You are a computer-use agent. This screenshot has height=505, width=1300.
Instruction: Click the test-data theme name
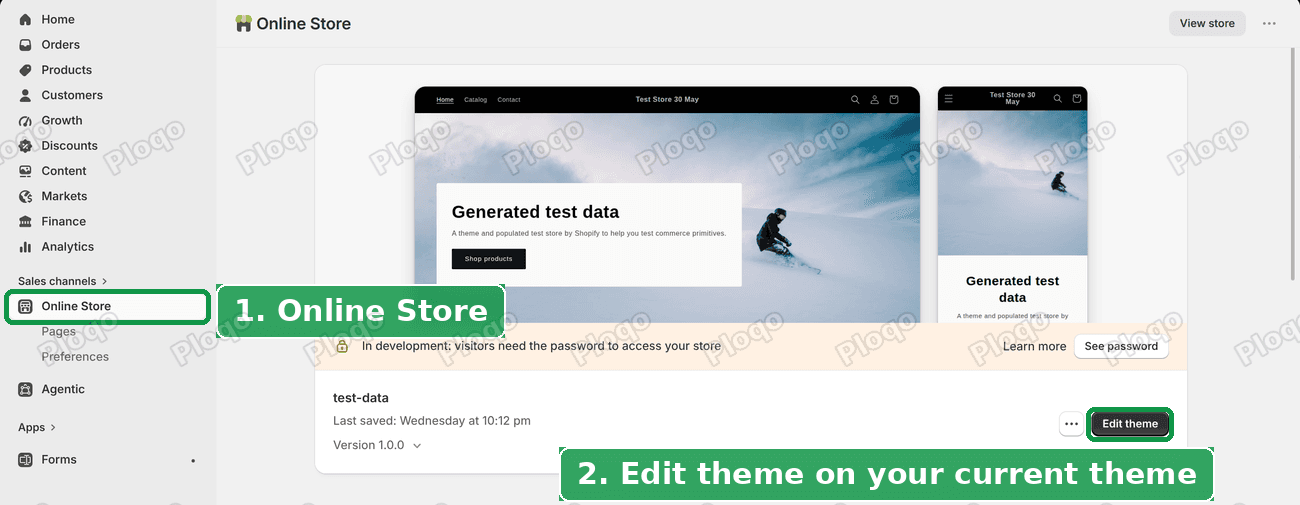pyautogui.click(x=361, y=398)
